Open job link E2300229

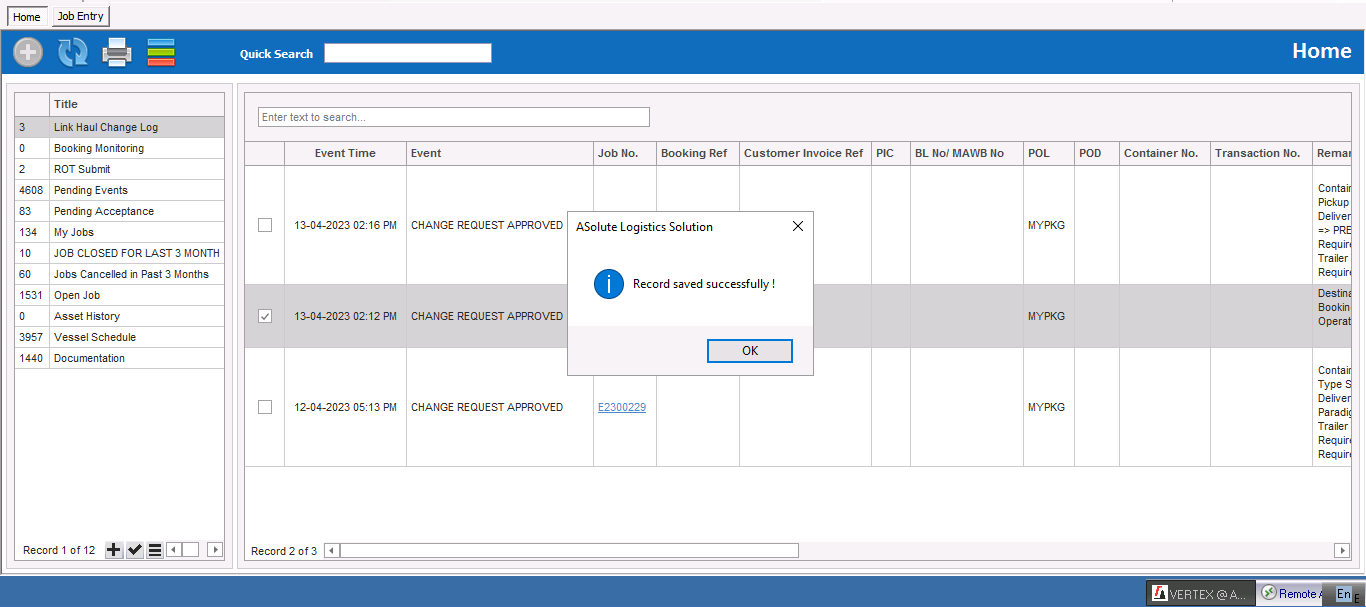coord(621,407)
